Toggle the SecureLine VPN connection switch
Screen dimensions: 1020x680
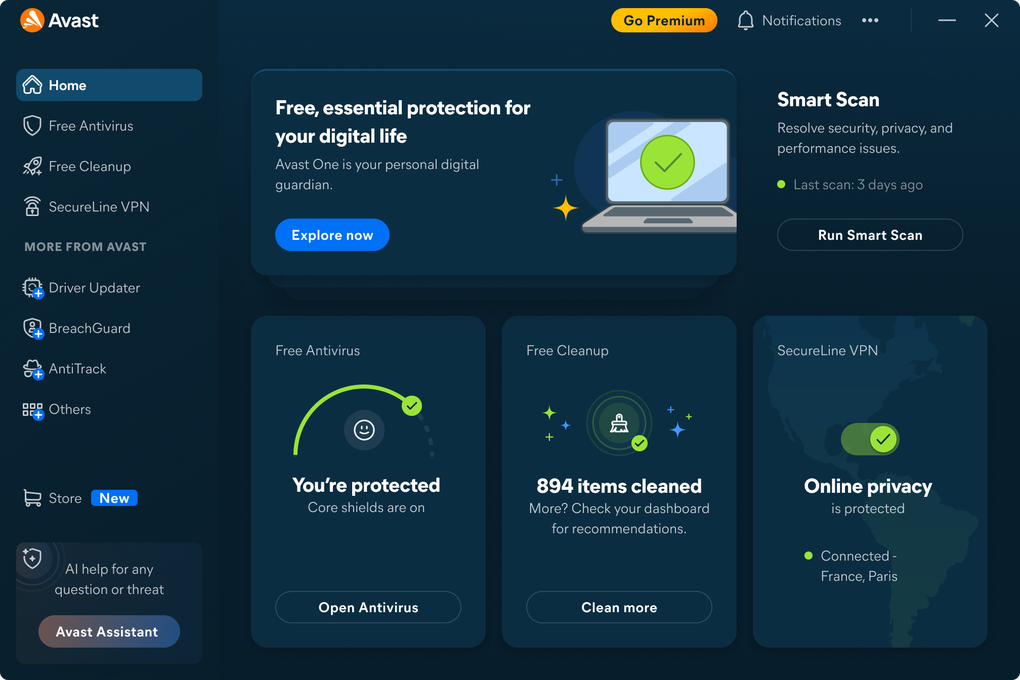tap(869, 439)
